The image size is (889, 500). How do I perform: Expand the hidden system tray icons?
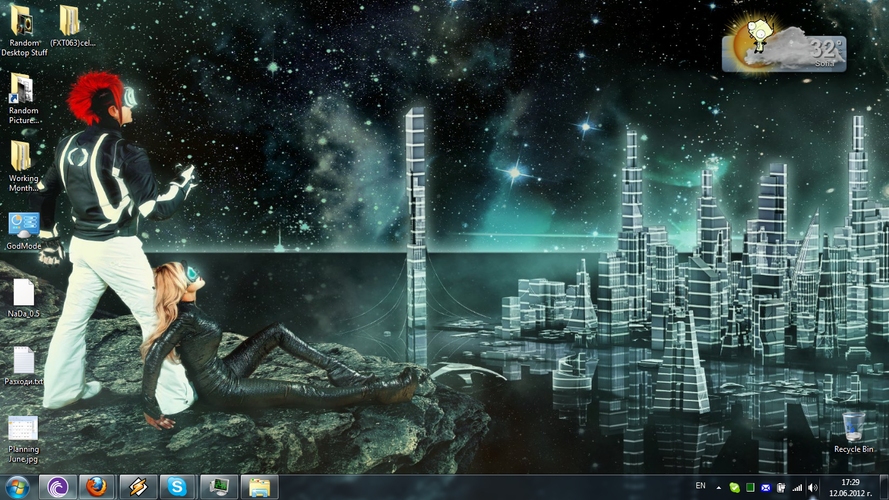click(719, 487)
